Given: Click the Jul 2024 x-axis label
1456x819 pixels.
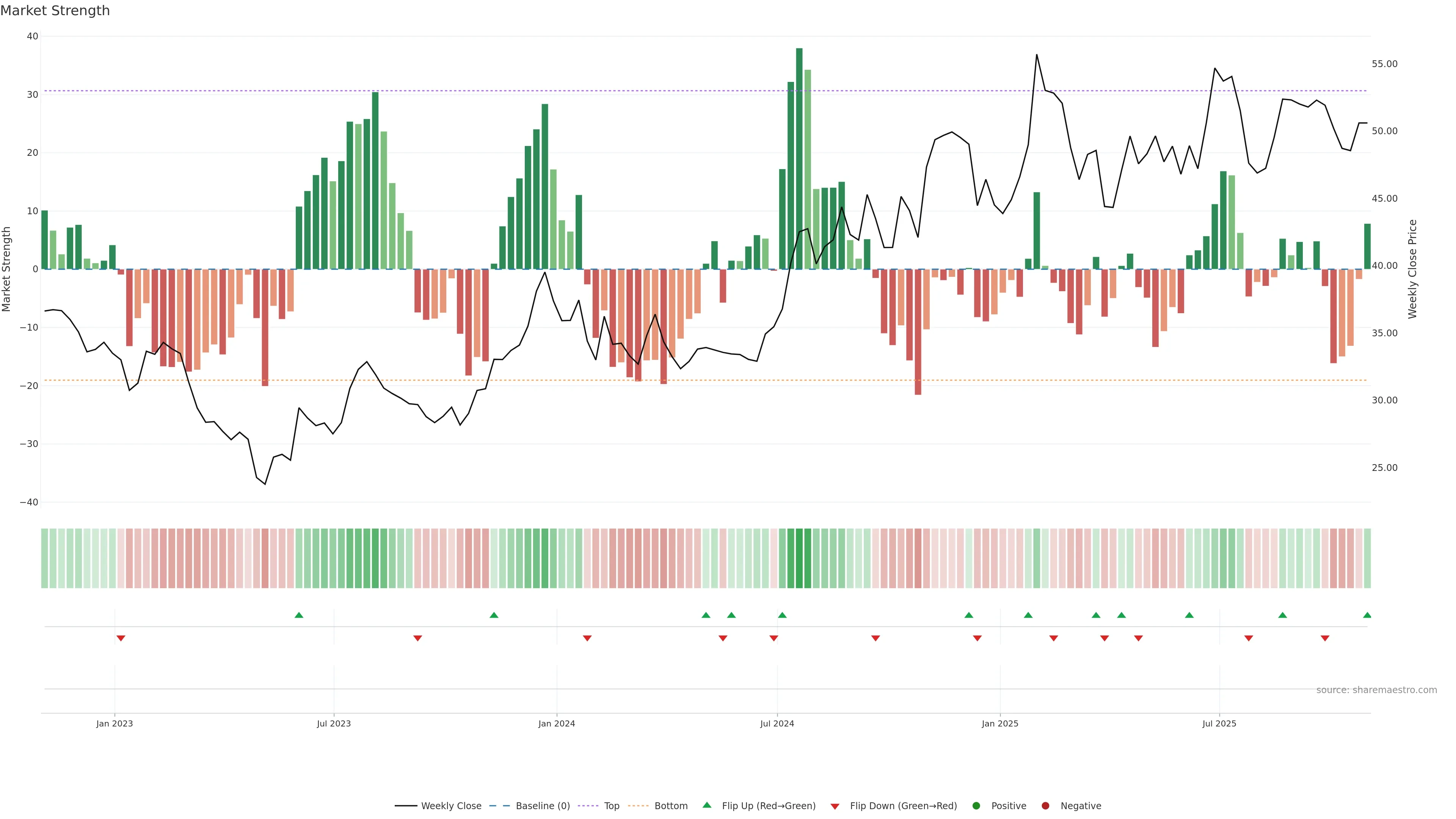Looking at the screenshot, I should click(777, 723).
